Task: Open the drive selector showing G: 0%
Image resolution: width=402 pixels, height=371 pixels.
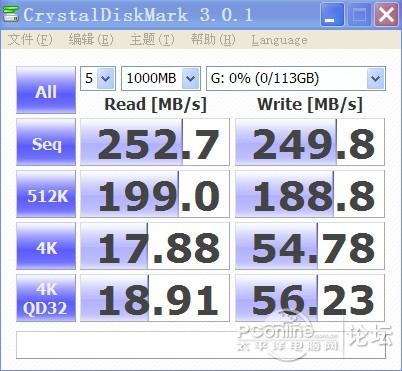Action: click(296, 79)
